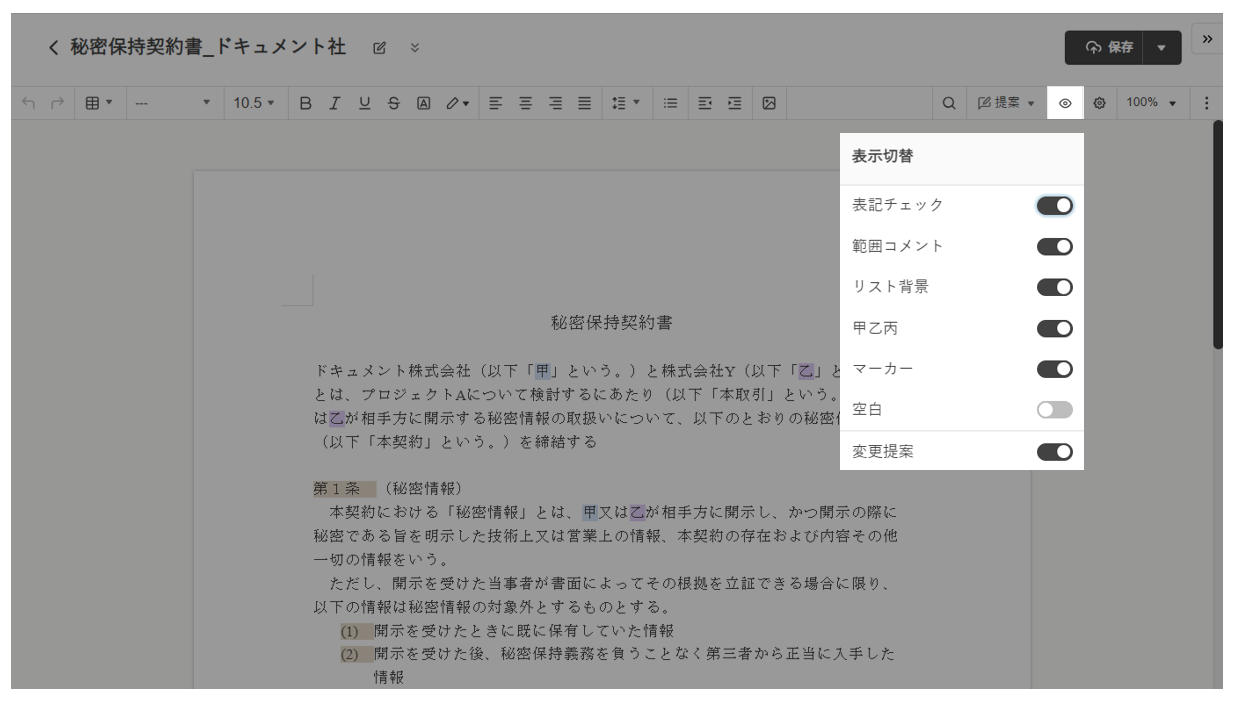The image size is (1238, 701).
Task: Enable the 空白 display switch
Action: point(1054,410)
